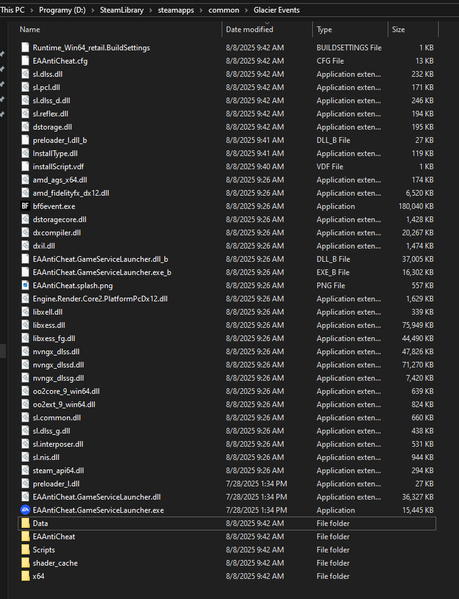Click the Data folder icon

click(x=25, y=523)
